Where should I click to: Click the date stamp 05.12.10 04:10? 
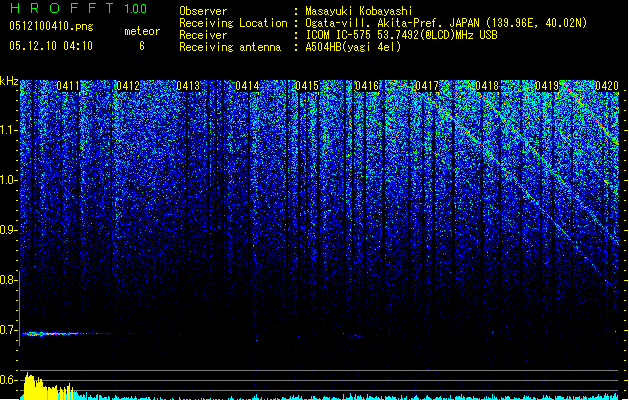click(x=51, y=46)
